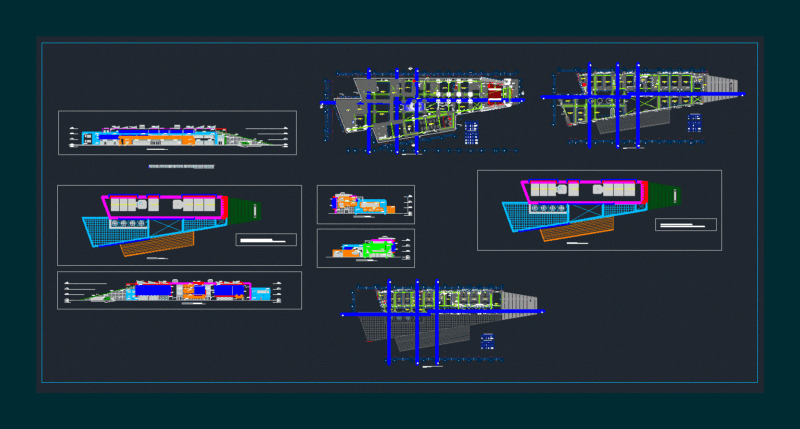Screen dimensions: 800x429
Task: Pick the orange hatched area in right roof plan
Action: pos(577,231)
